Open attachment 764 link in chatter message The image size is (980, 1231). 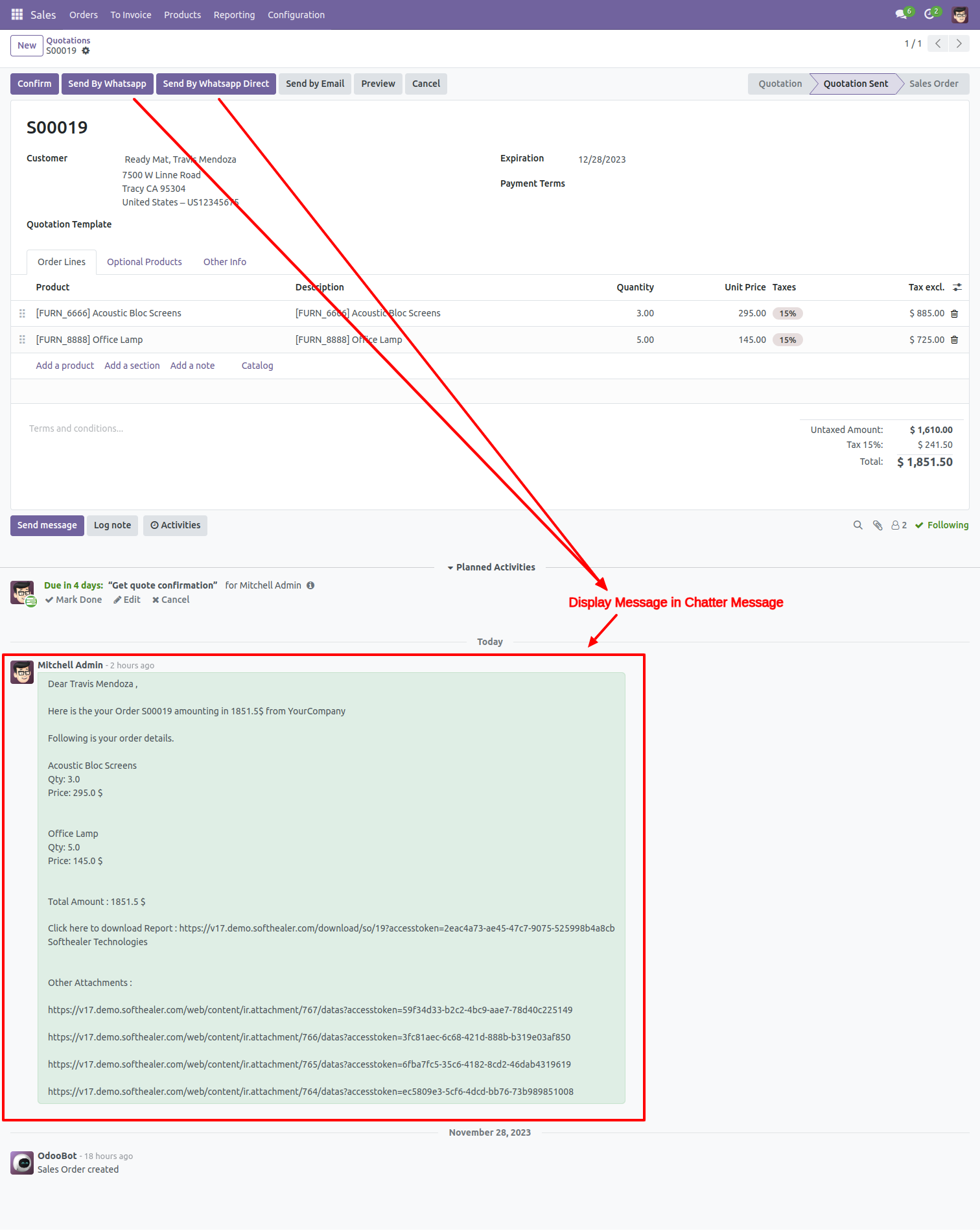point(310,1092)
